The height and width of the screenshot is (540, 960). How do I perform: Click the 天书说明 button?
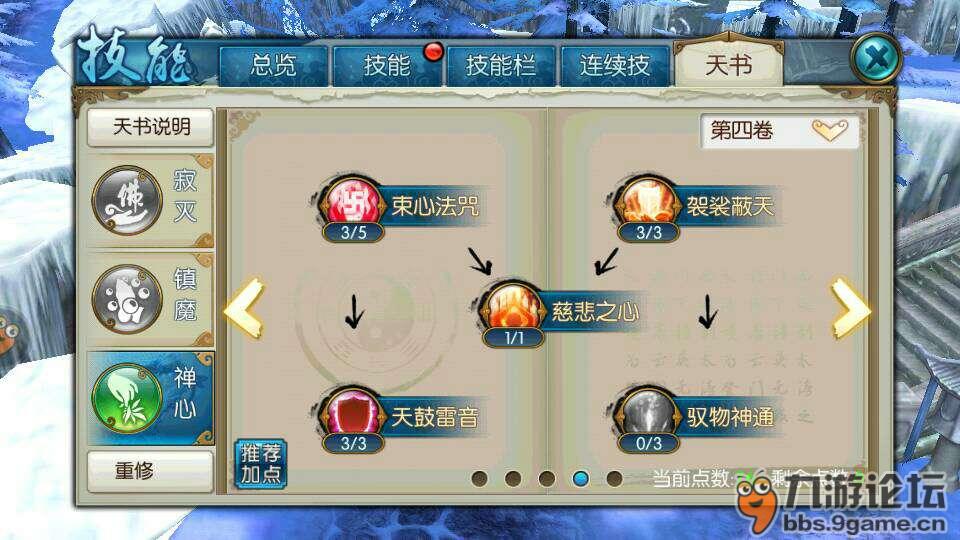(151, 127)
